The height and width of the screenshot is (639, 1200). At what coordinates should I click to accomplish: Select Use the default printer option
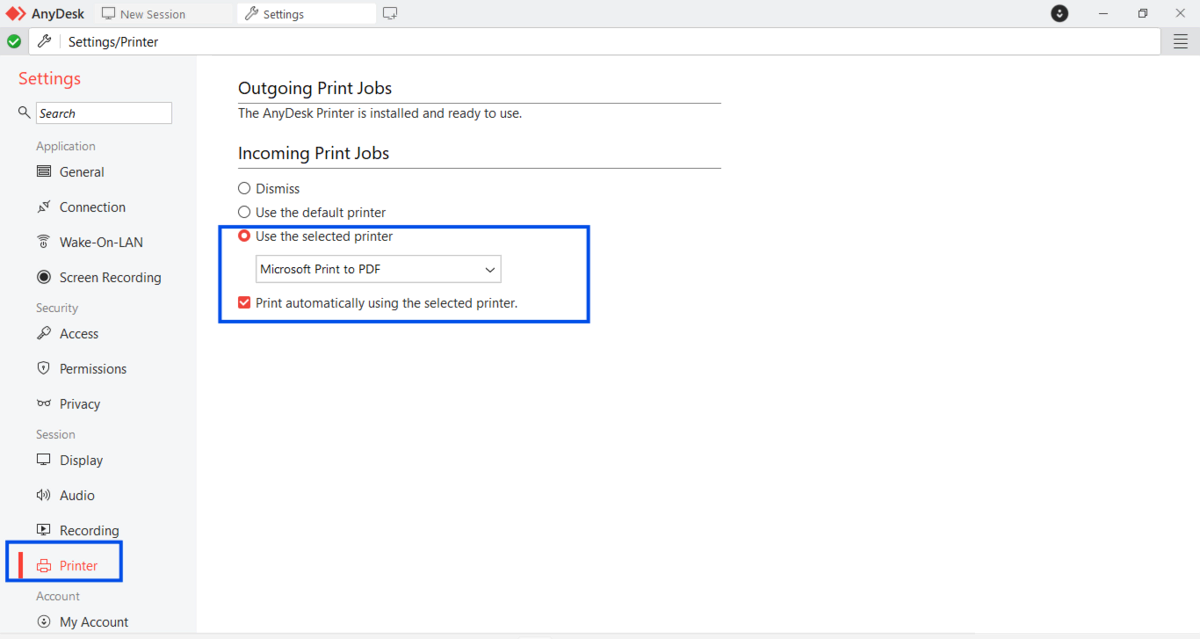(244, 212)
